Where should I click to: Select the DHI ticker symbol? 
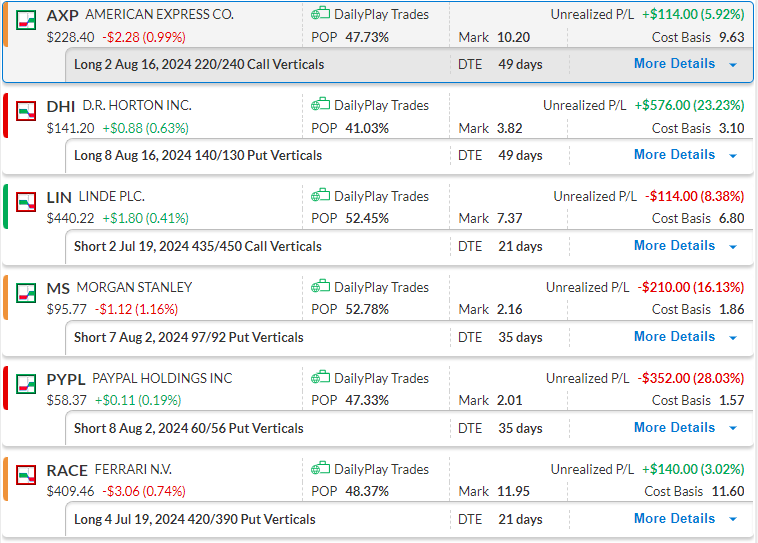pyautogui.click(x=60, y=106)
